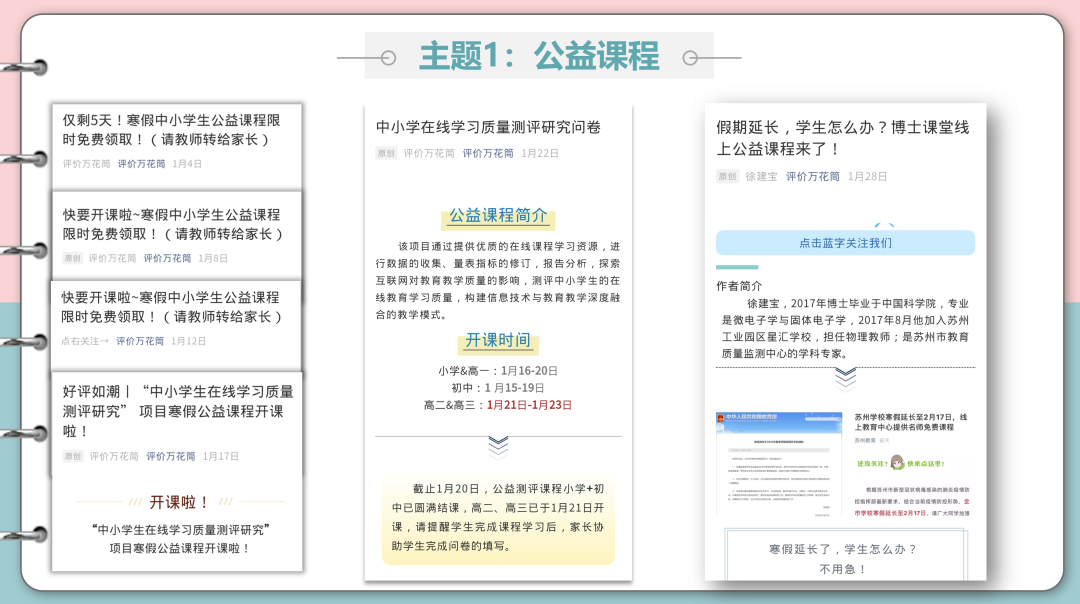Click the title 假期延长，学生怎么办？博士课堂线上公益课程来了
The image size is (1080, 604).
(843, 138)
